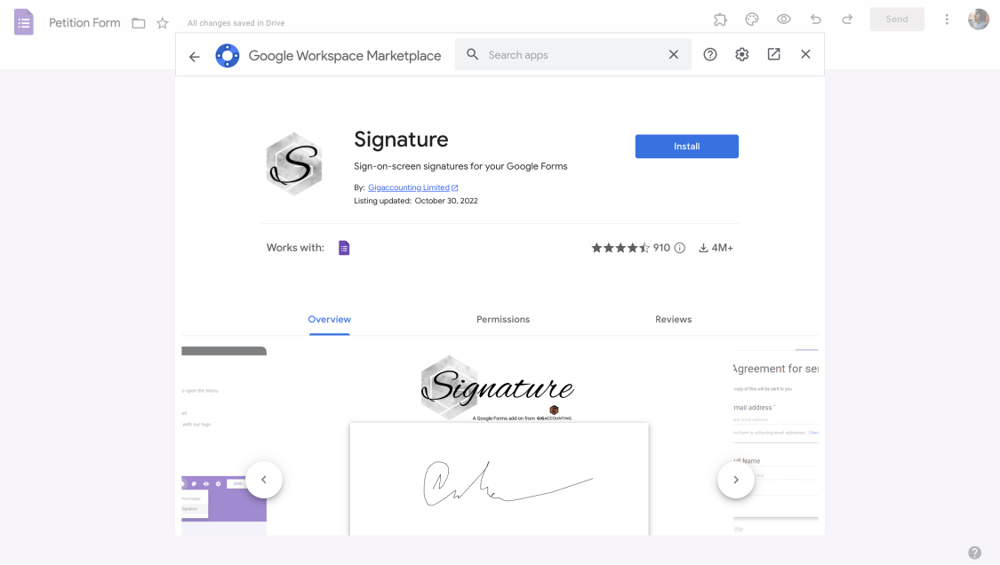Click the Google Forms works-with icon

pyautogui.click(x=344, y=247)
